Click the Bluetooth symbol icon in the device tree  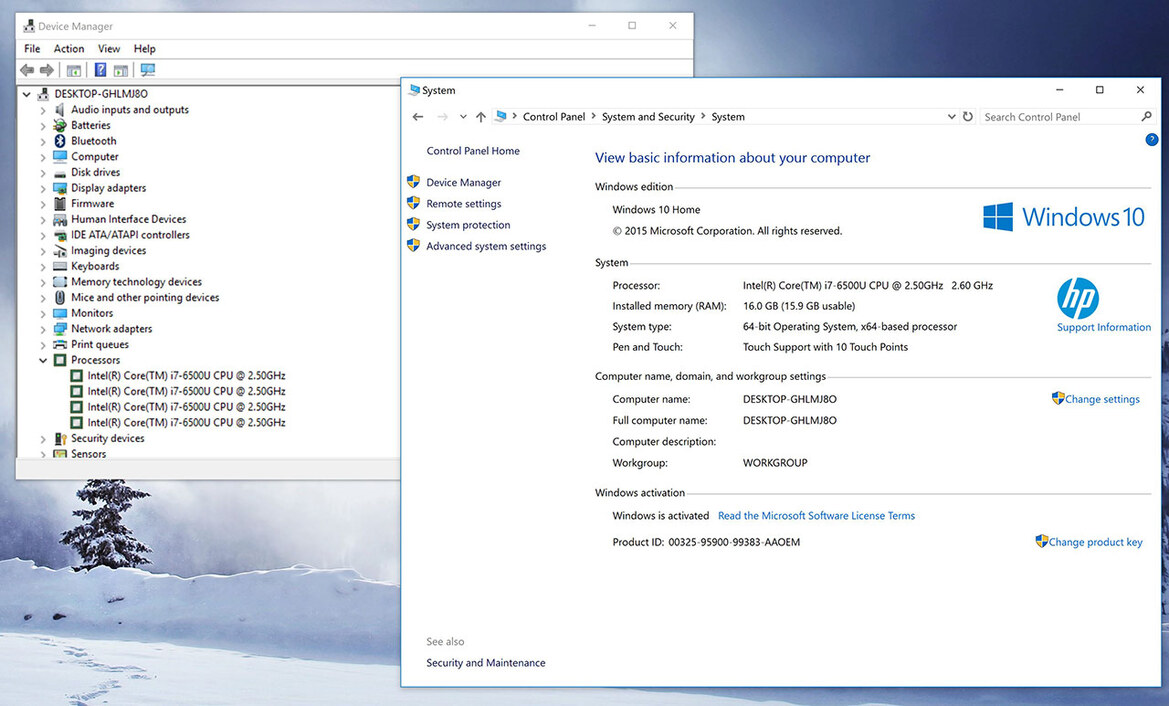60,141
